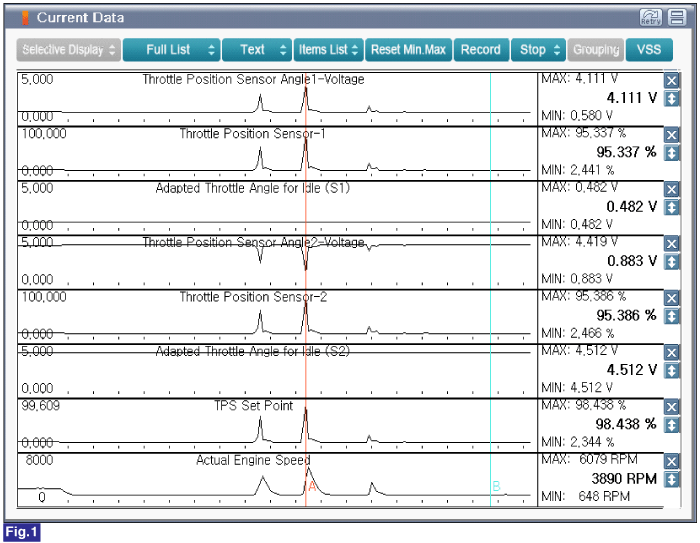Click the 'MAX: 6079 RPM' reading
Image resolution: width=700 pixels, height=543 pixels.
589,459
